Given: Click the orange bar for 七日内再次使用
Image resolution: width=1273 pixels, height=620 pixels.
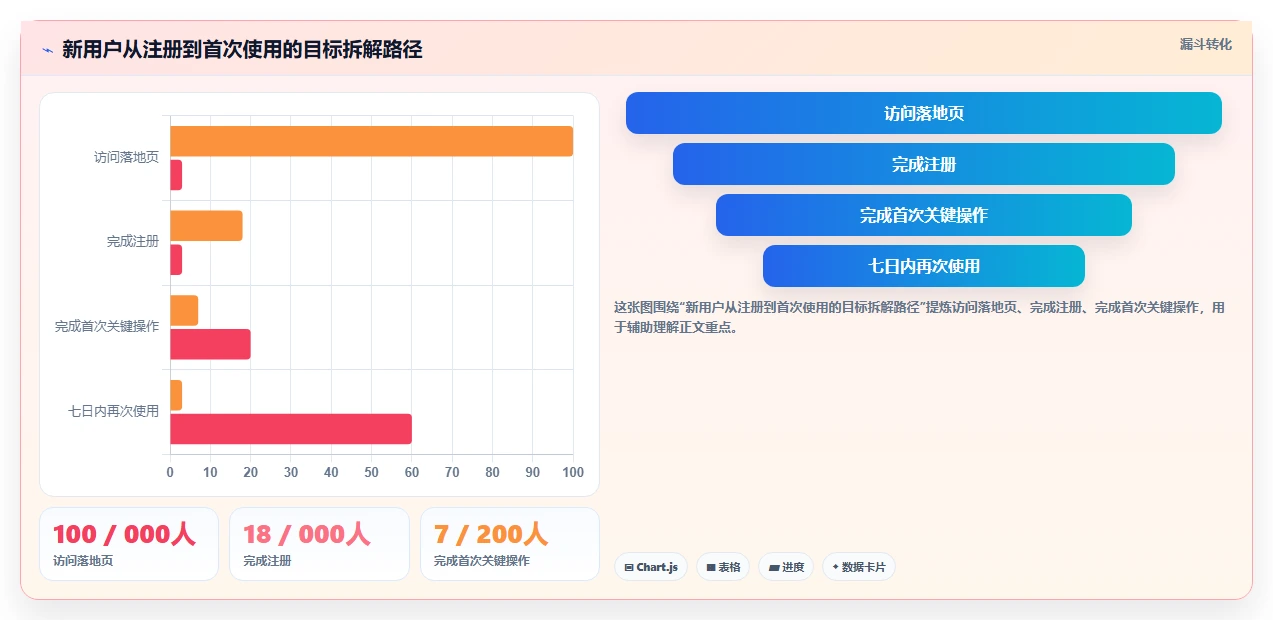Looking at the screenshot, I should (176, 395).
